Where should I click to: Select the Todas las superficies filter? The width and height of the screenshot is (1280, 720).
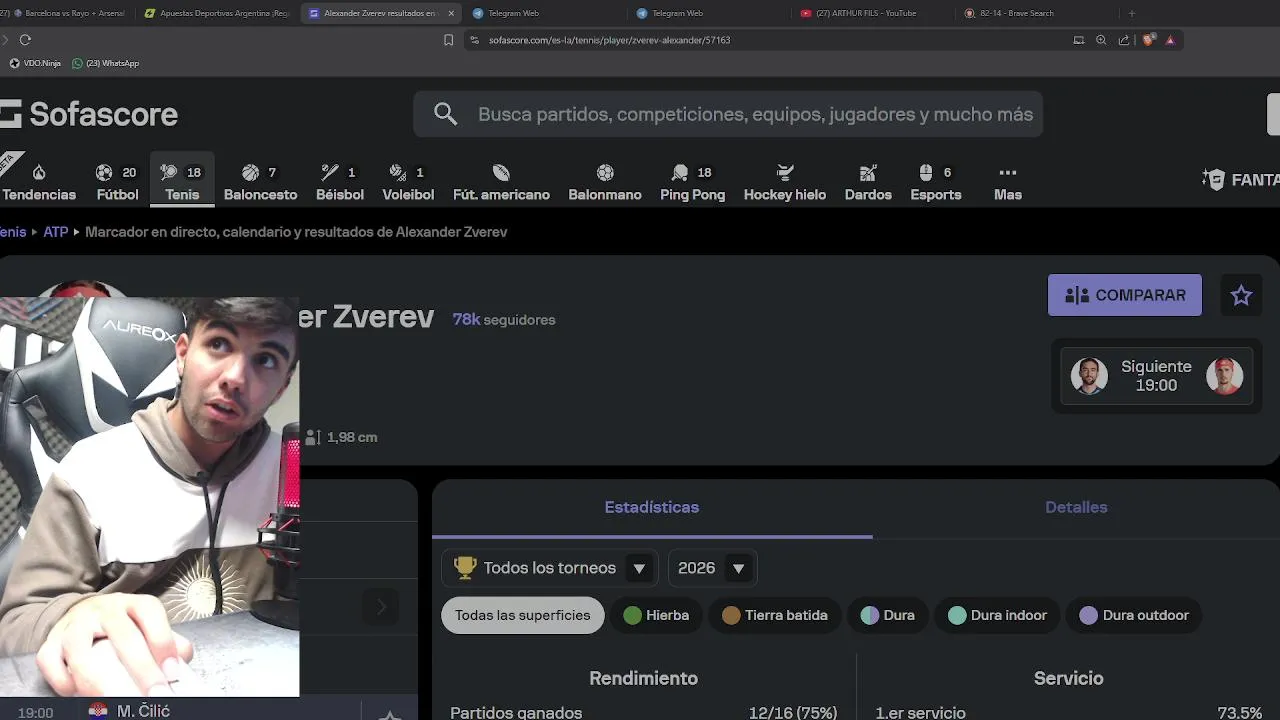[523, 615]
